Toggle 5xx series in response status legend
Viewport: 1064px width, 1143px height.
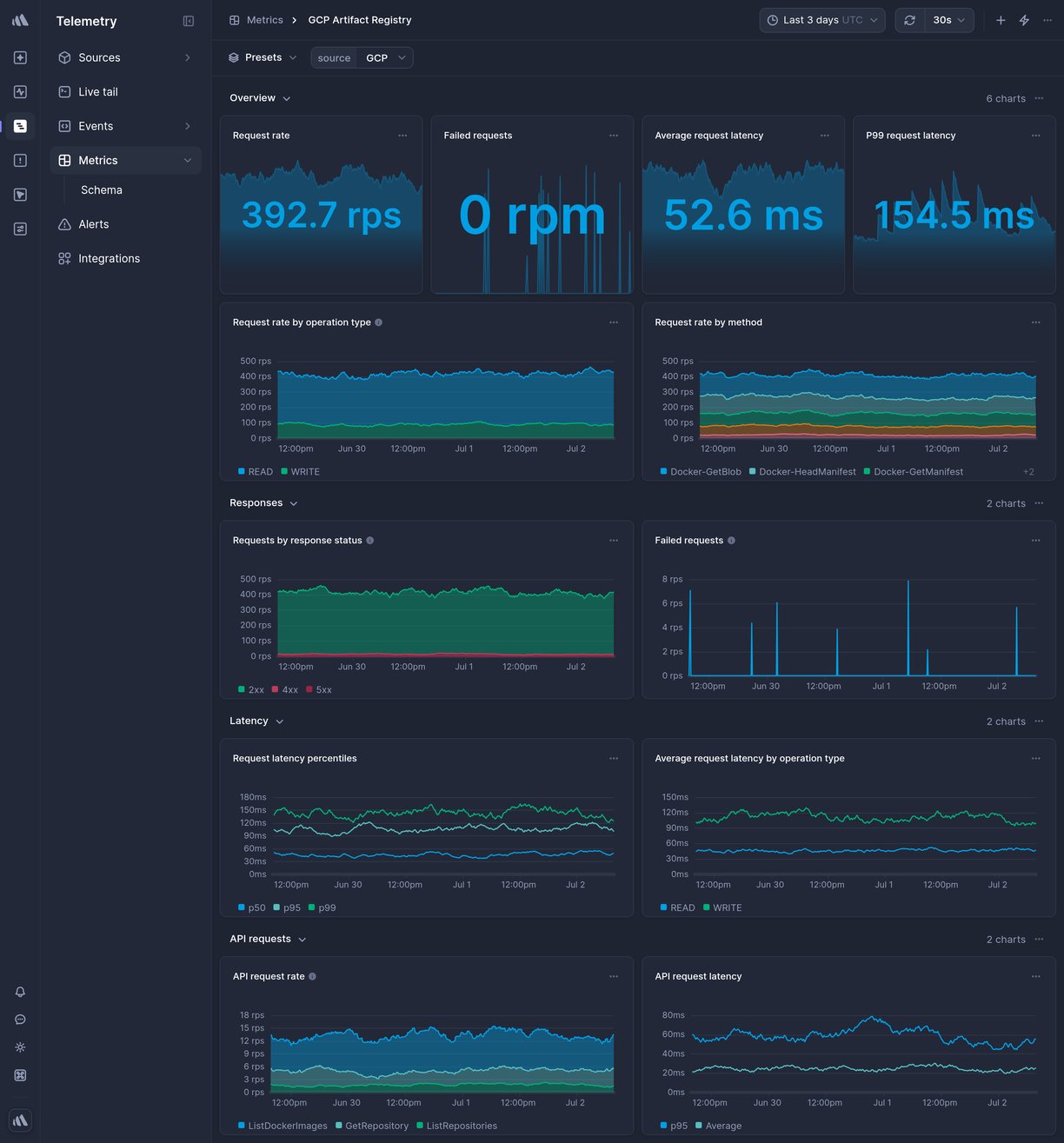pyautogui.click(x=318, y=690)
